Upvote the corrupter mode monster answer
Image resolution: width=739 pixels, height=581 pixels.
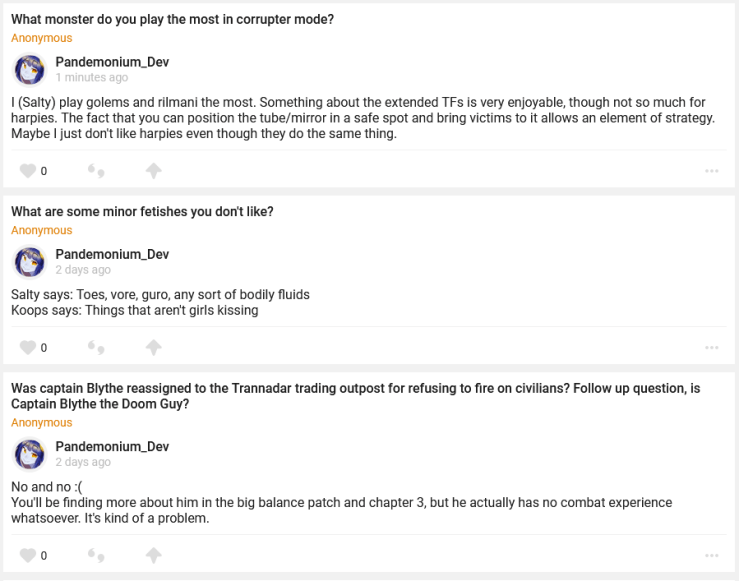click(x=153, y=171)
